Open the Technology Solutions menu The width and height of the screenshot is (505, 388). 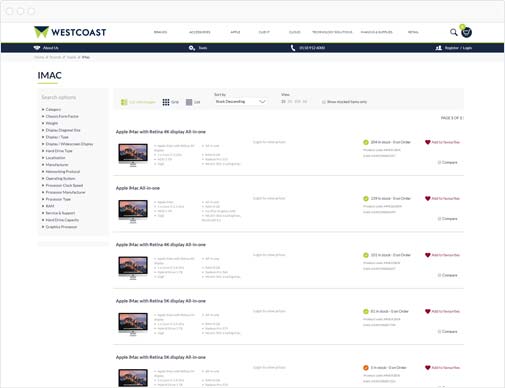[332, 32]
